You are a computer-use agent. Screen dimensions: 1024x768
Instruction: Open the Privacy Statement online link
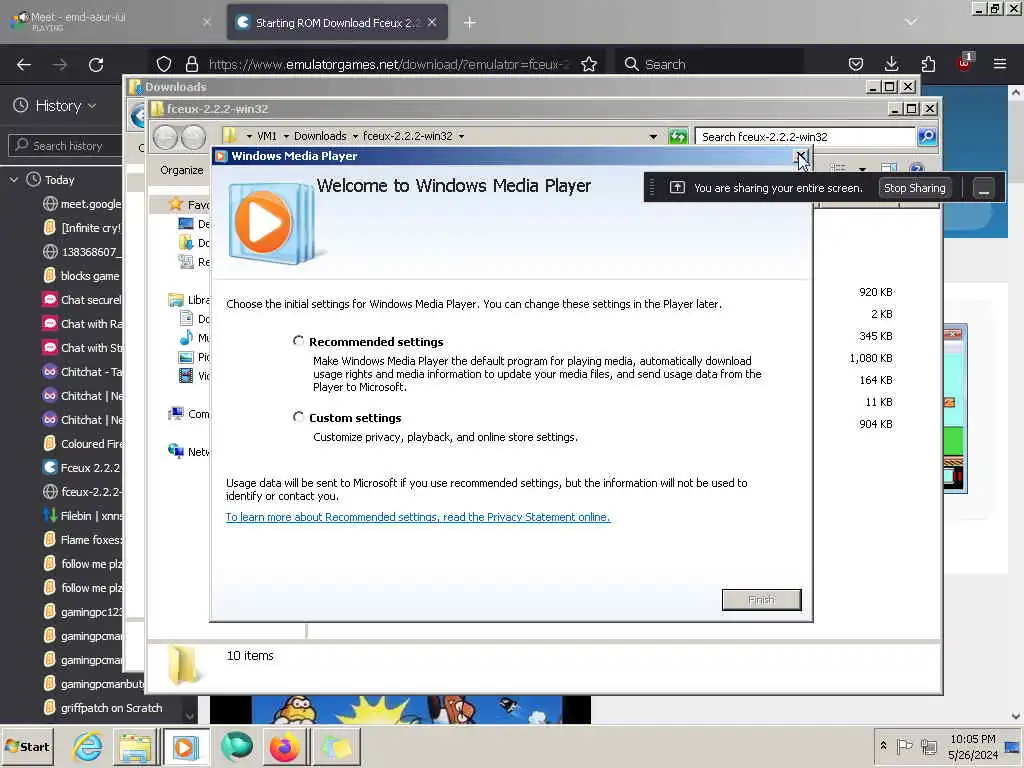pos(418,517)
